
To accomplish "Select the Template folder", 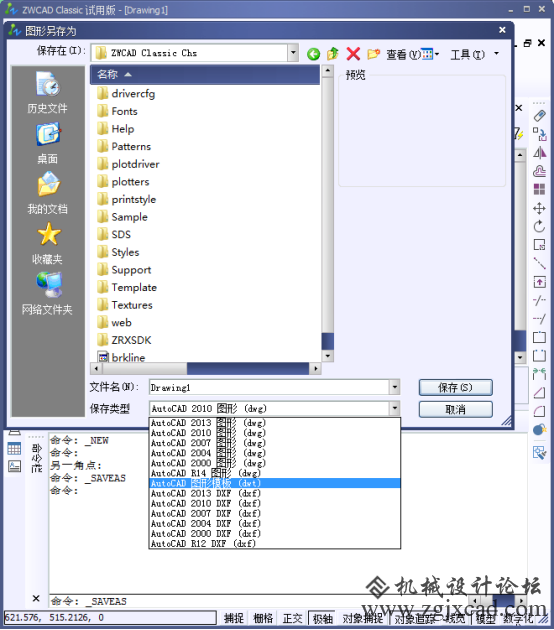I will pyautogui.click(x=127, y=288).
